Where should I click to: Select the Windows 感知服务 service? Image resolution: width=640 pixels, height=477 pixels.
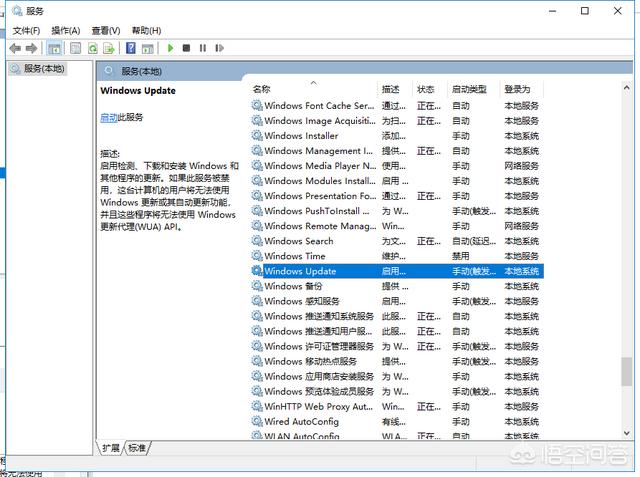397,301
